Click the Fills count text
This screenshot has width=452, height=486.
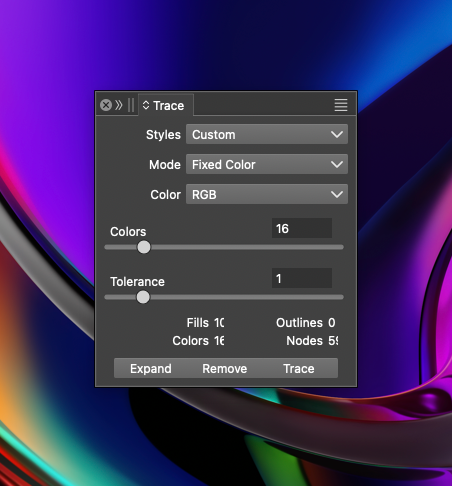click(x=205, y=323)
